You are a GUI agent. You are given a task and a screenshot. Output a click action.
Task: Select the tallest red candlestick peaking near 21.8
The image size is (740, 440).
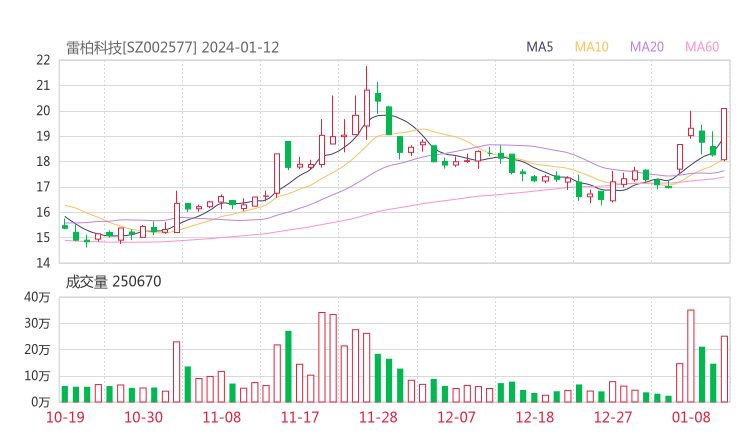[367, 103]
